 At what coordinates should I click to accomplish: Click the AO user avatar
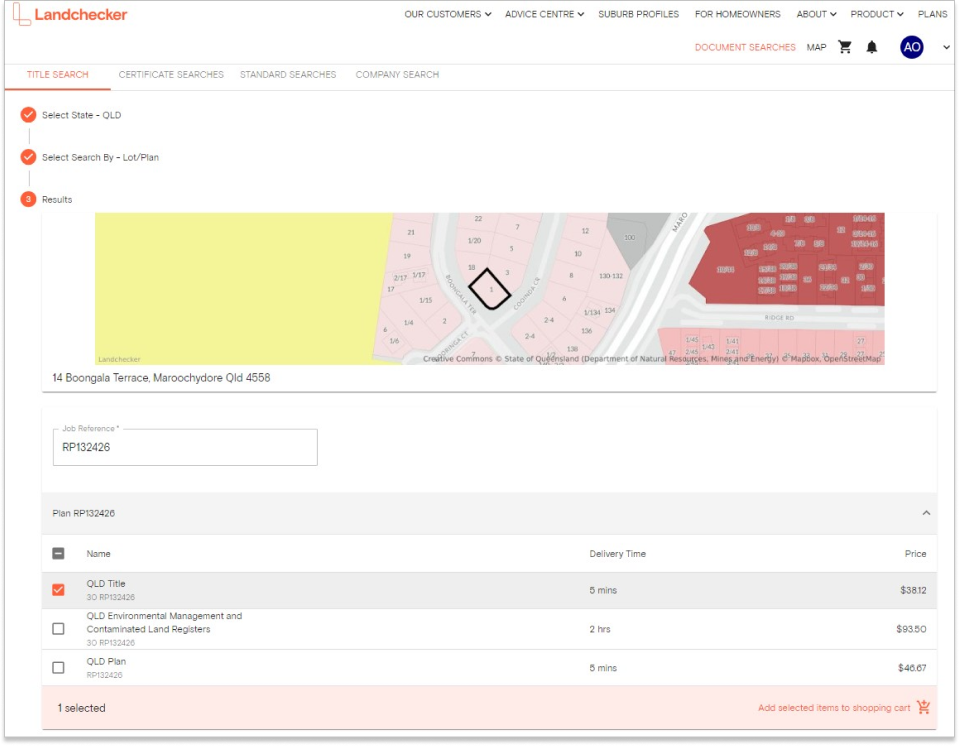coord(911,47)
